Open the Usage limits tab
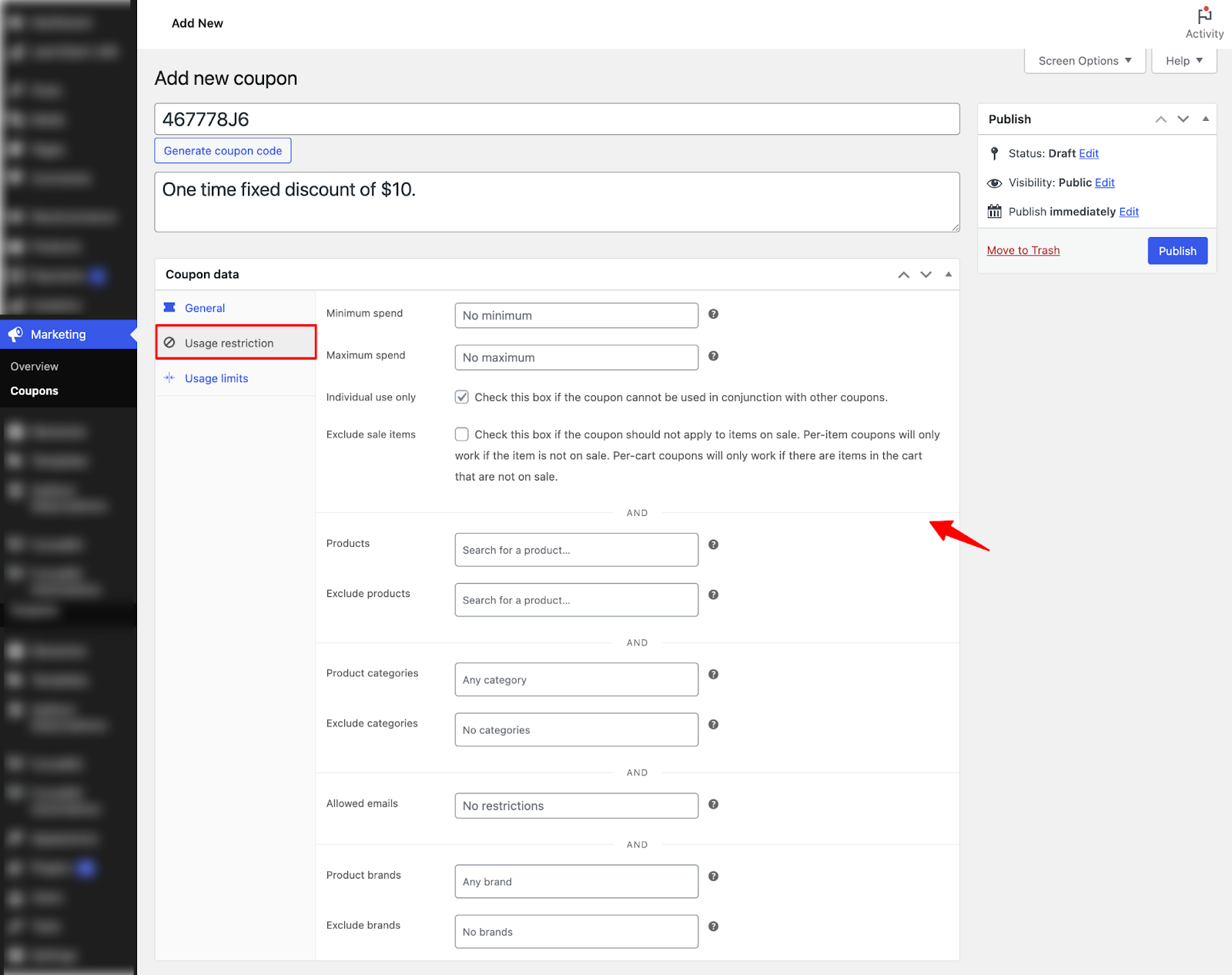Screen dimensions: 1232x975 coord(216,378)
